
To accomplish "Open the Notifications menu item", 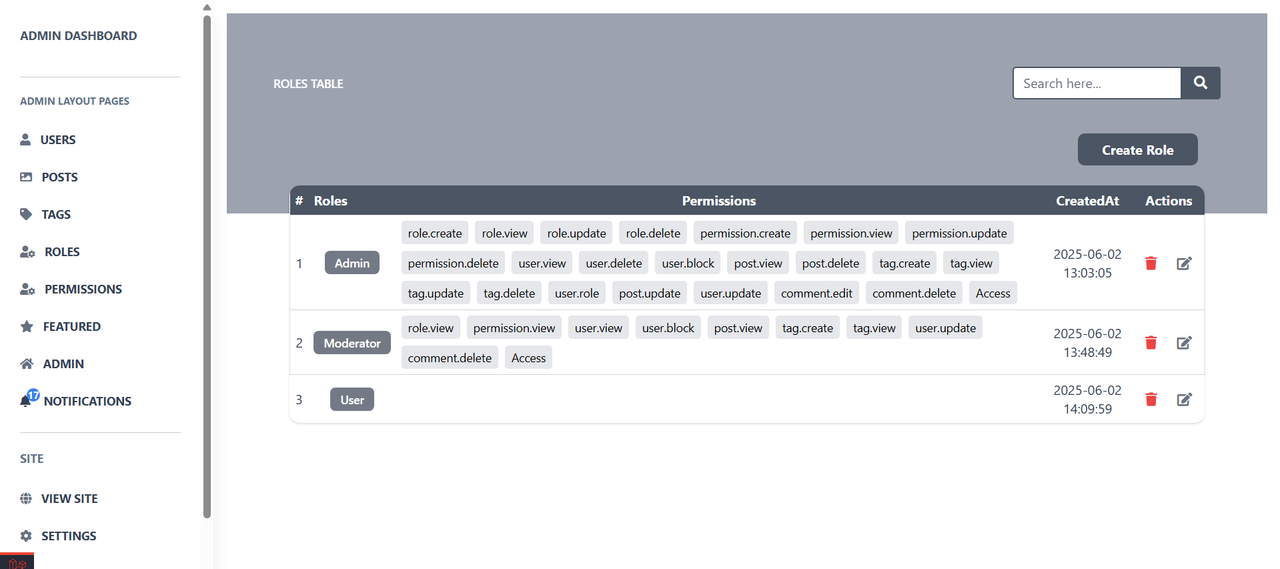I will (88, 401).
